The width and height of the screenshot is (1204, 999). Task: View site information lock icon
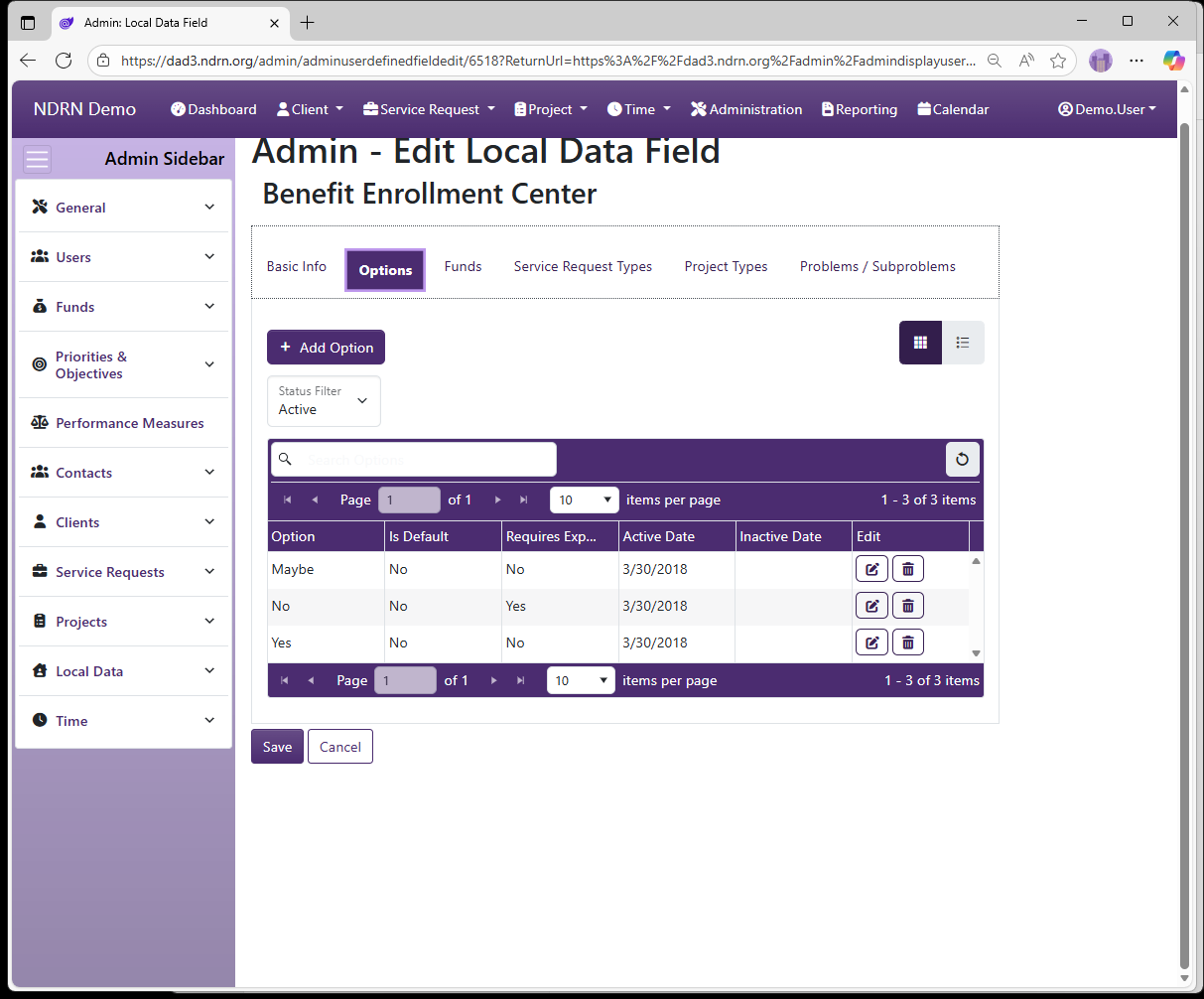tap(103, 61)
